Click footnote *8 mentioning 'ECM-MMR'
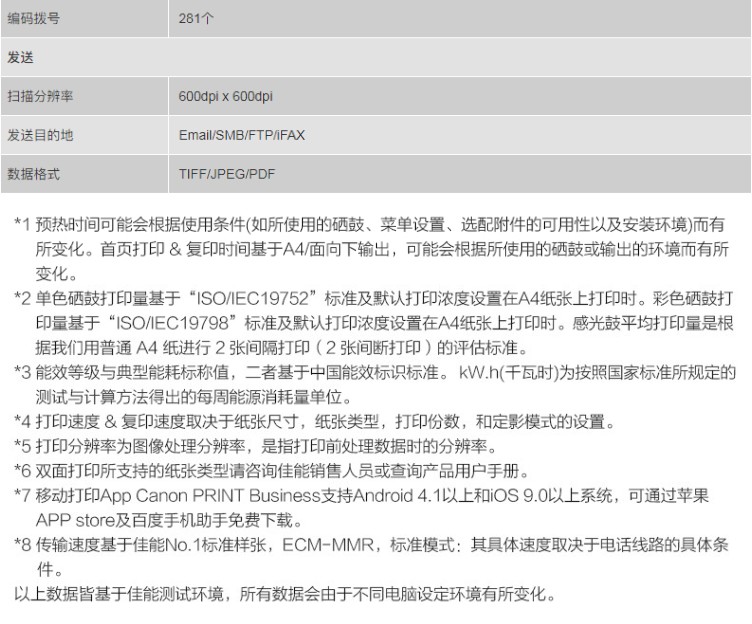The height and width of the screenshot is (624, 752). coord(371,557)
